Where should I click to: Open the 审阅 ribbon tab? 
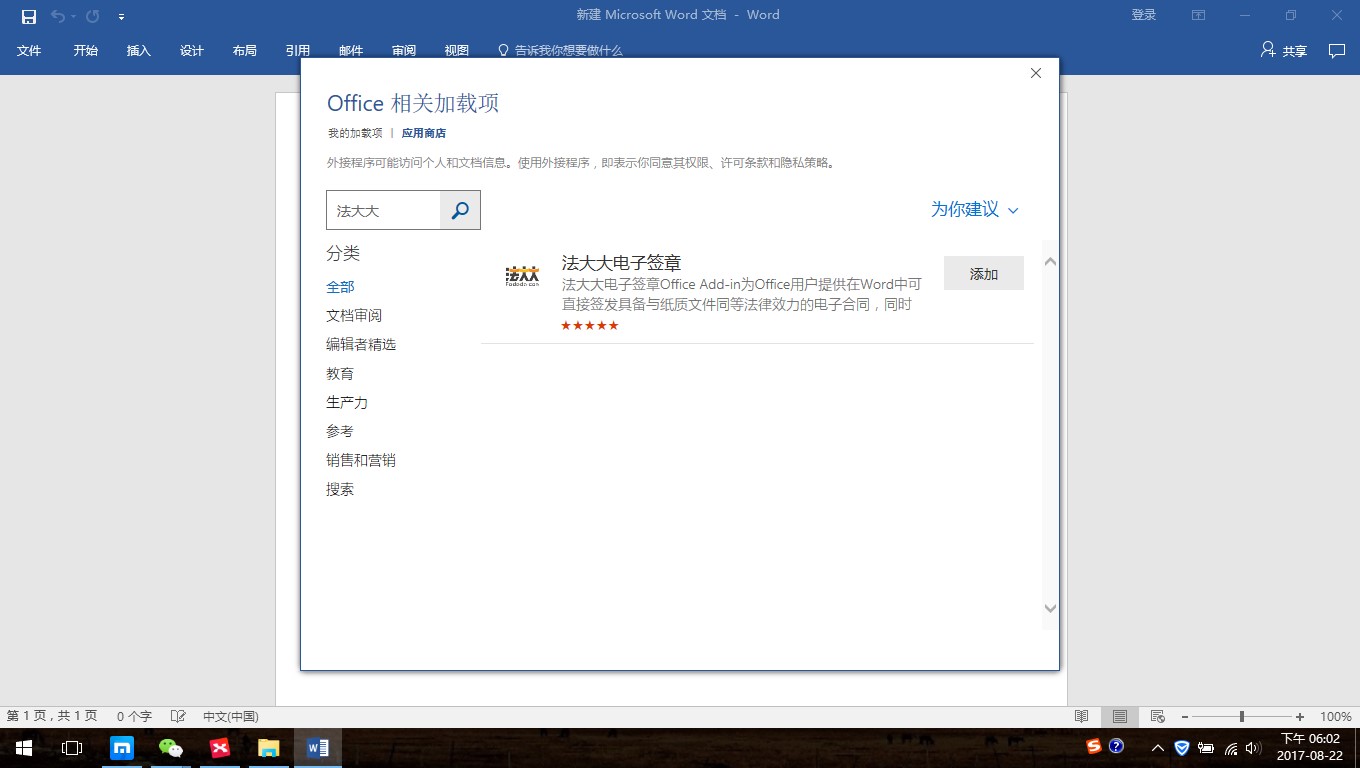[404, 50]
